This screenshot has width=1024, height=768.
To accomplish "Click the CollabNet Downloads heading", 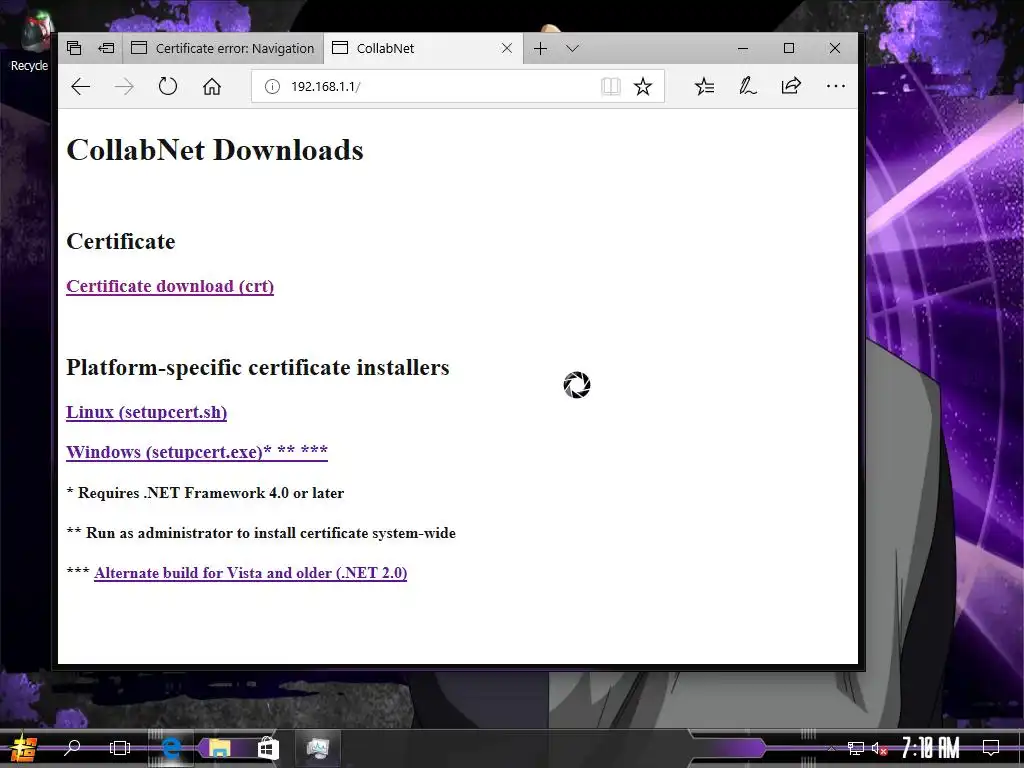I will coord(215,150).
